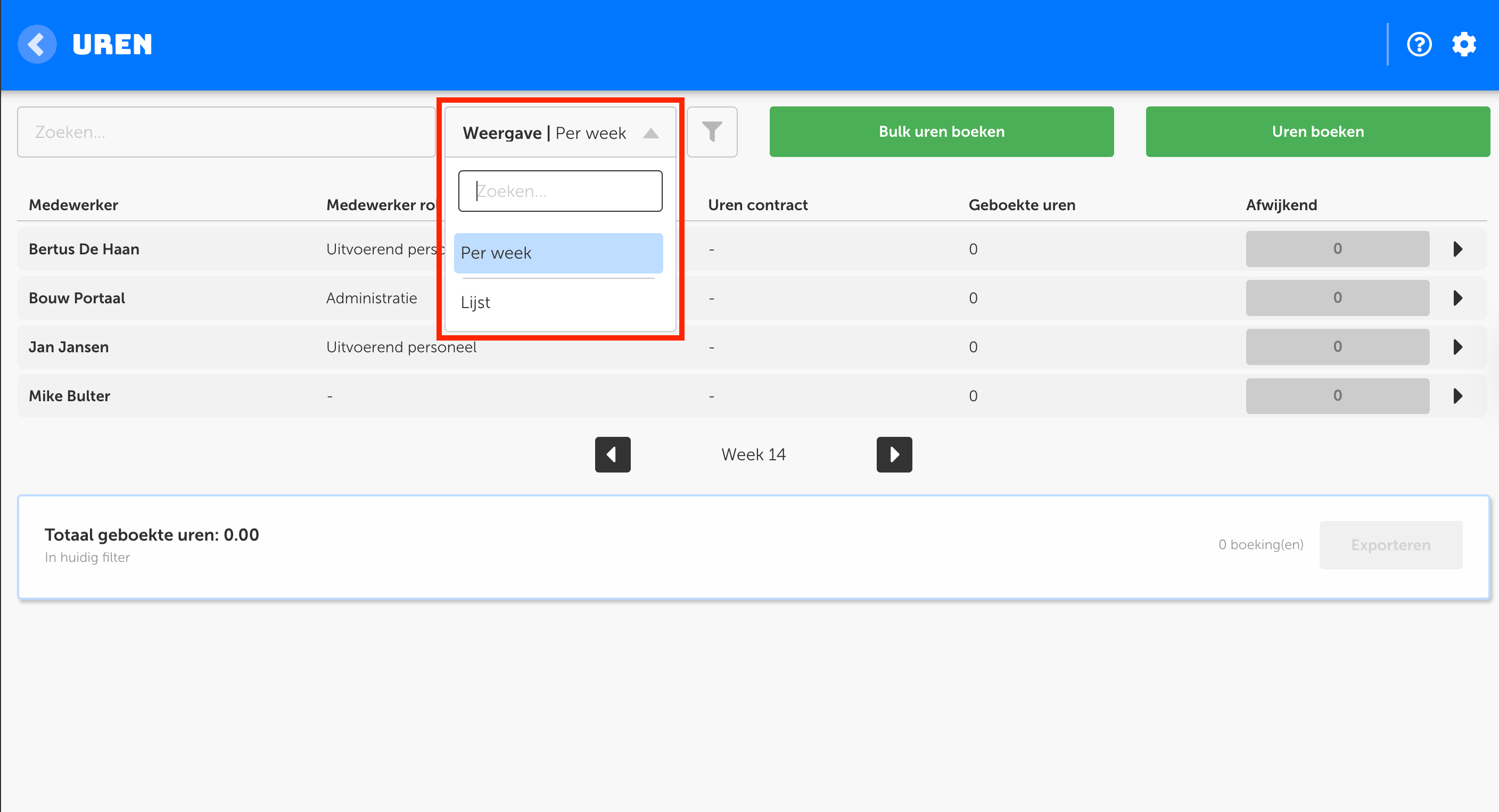
Task: Click the Administratie role cell
Action: [x=371, y=298]
